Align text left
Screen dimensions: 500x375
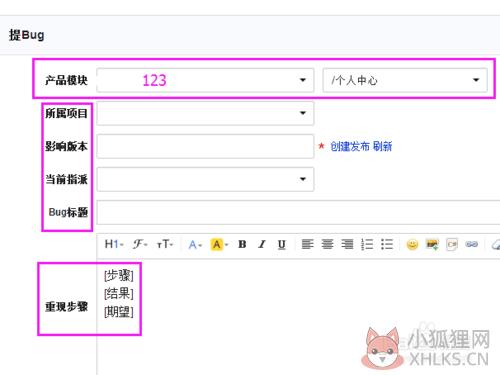tap(307, 244)
